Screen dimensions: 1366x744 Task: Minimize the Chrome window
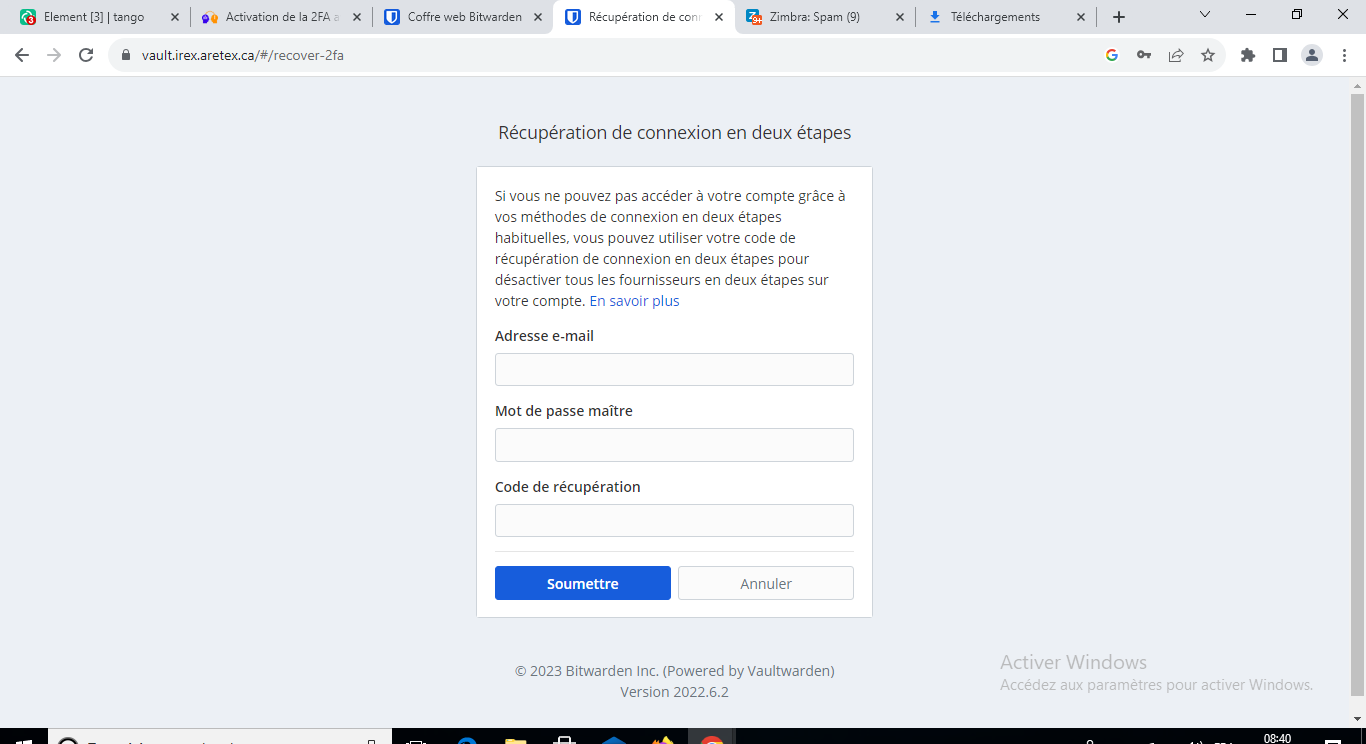(x=1251, y=15)
